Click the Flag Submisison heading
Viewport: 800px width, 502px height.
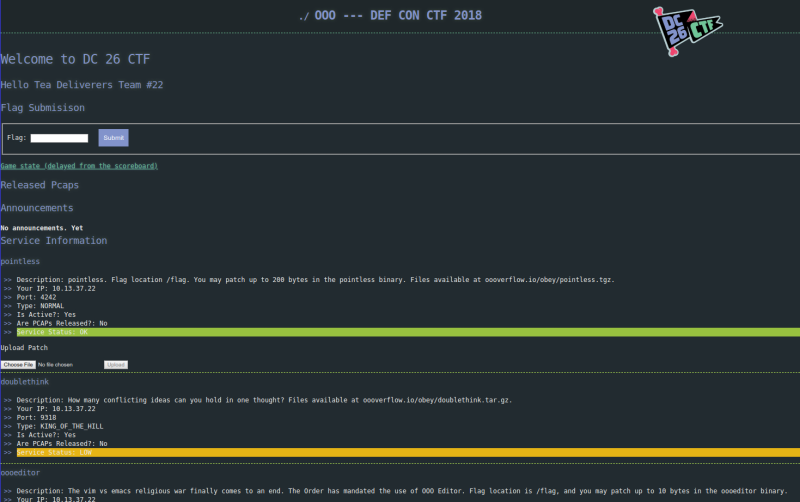[x=43, y=108]
